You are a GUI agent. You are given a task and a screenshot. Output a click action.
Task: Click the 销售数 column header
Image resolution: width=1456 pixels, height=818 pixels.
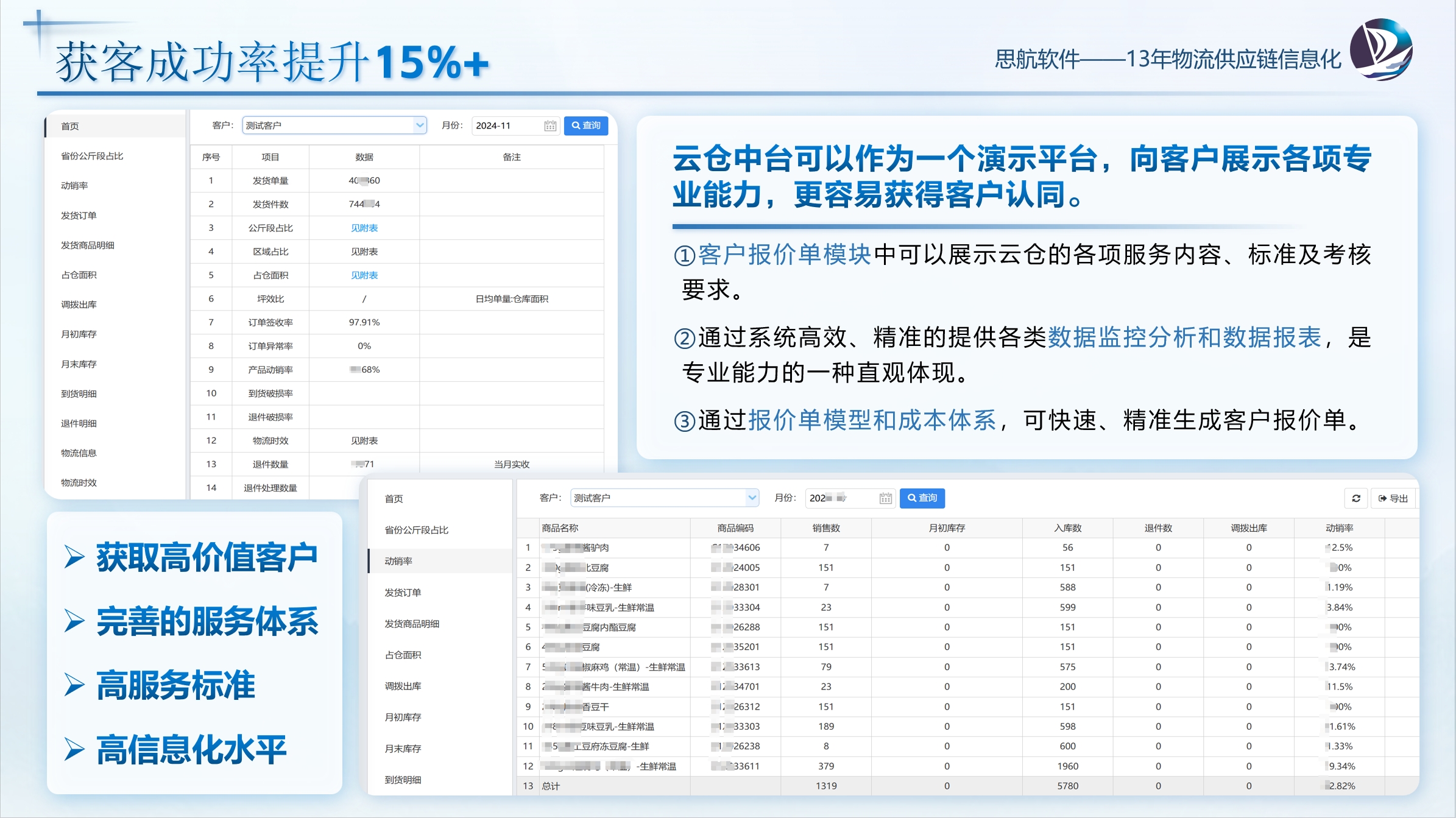coord(825,528)
